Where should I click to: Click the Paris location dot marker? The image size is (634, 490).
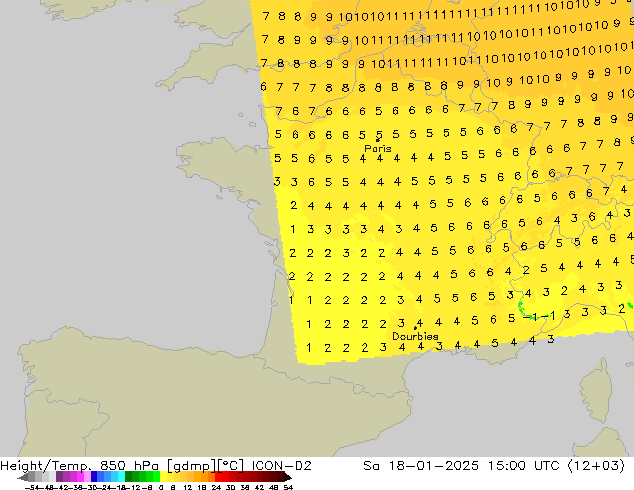tap(377, 140)
